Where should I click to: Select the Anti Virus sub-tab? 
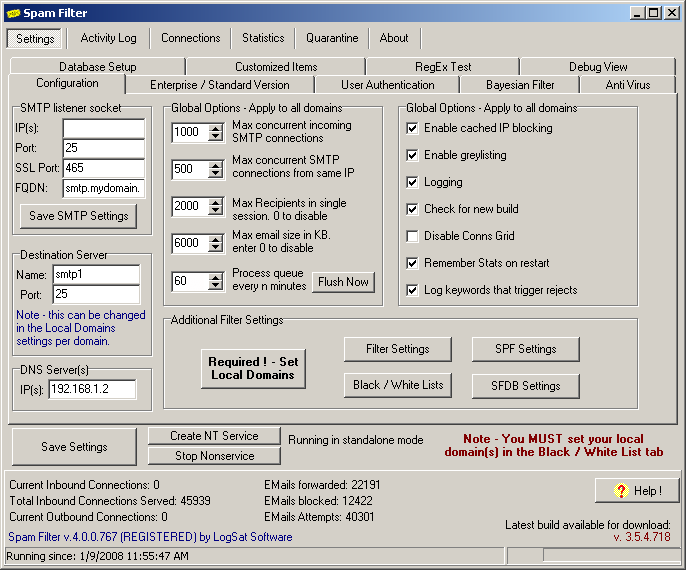[x=628, y=85]
